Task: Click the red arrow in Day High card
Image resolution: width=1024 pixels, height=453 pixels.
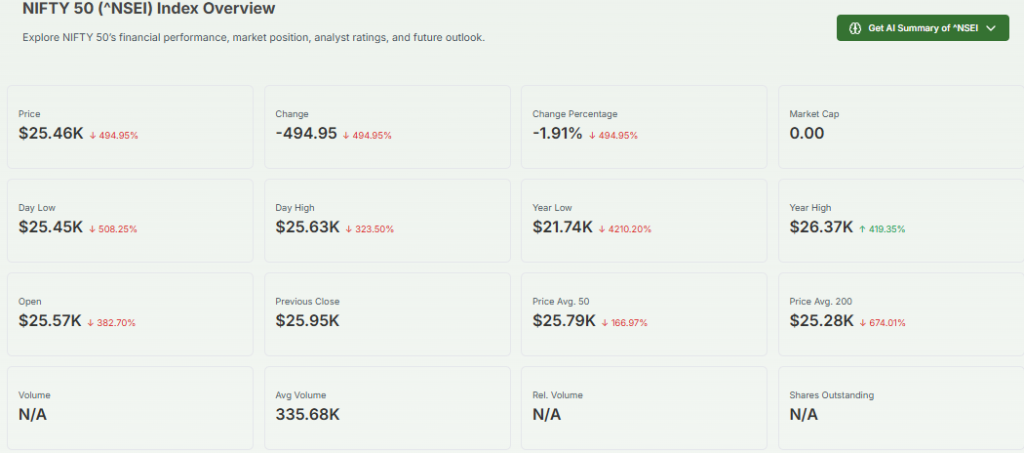Action: pos(350,229)
